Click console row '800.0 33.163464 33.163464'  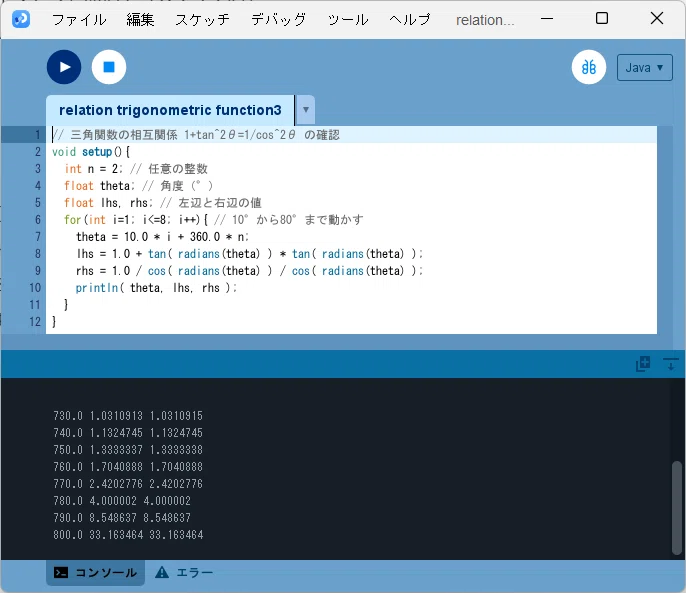tap(128, 535)
